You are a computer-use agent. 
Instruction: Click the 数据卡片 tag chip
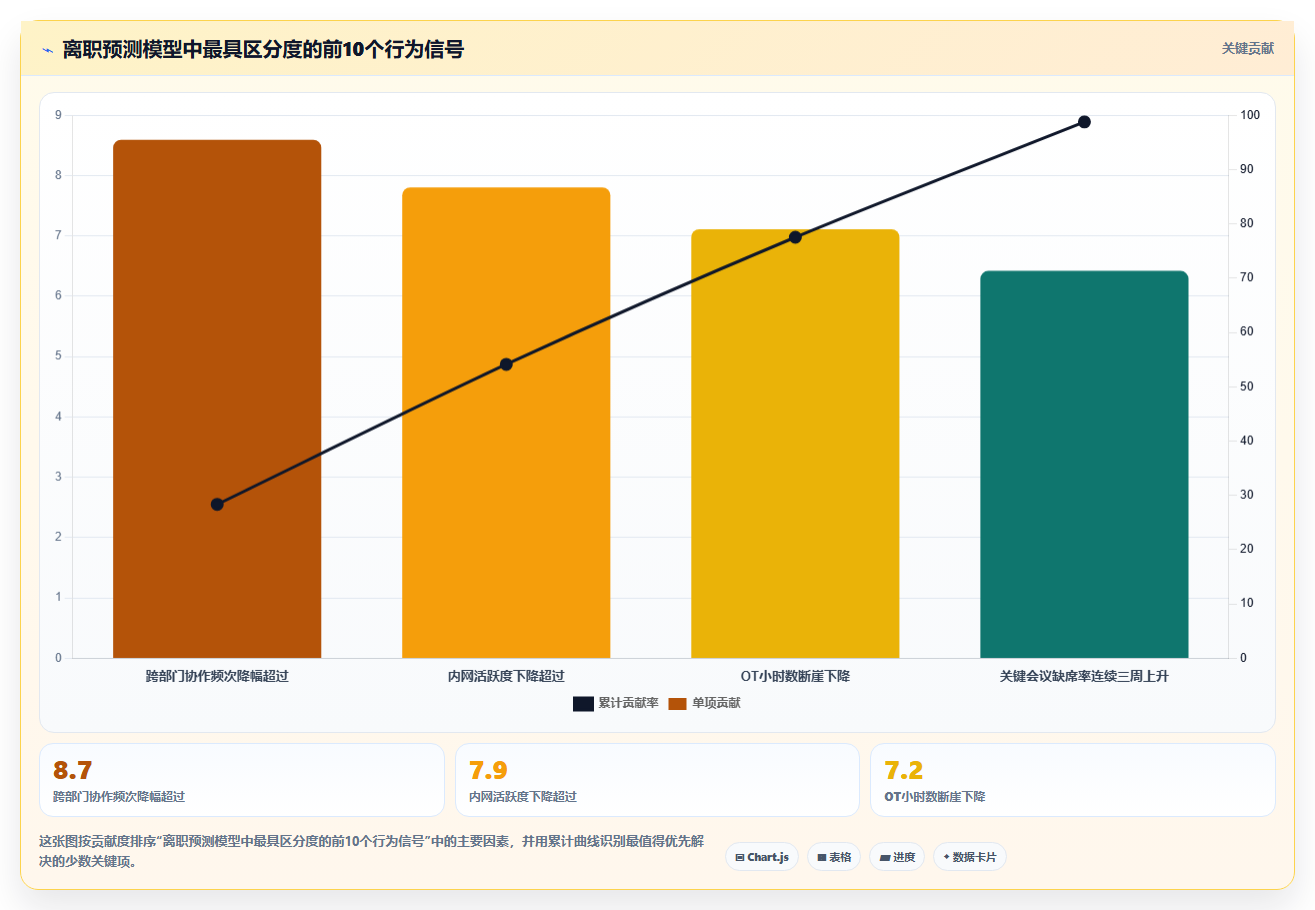tap(970, 857)
